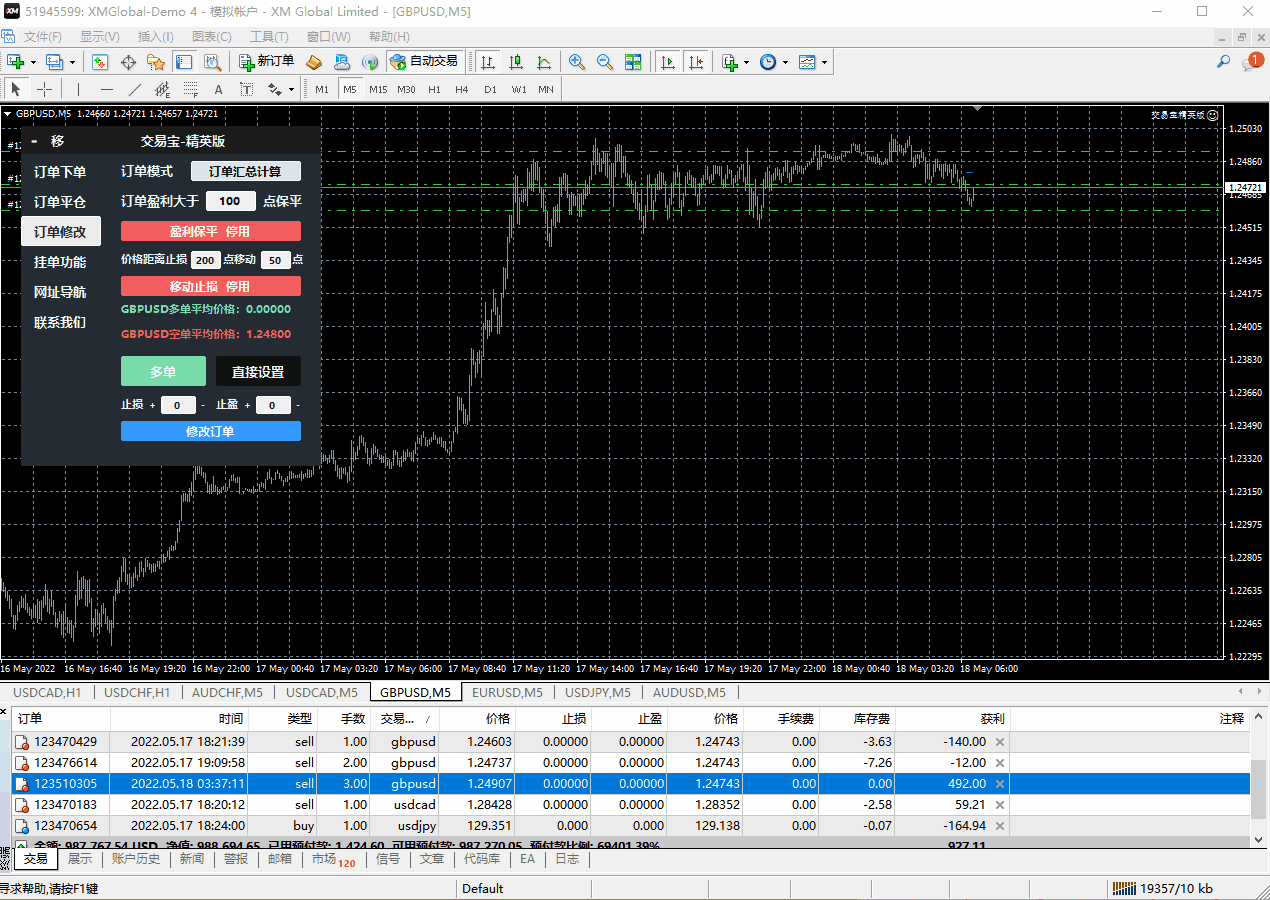Open the 图表(C) menu
Viewport: 1270px width, 900px height.
click(211, 37)
